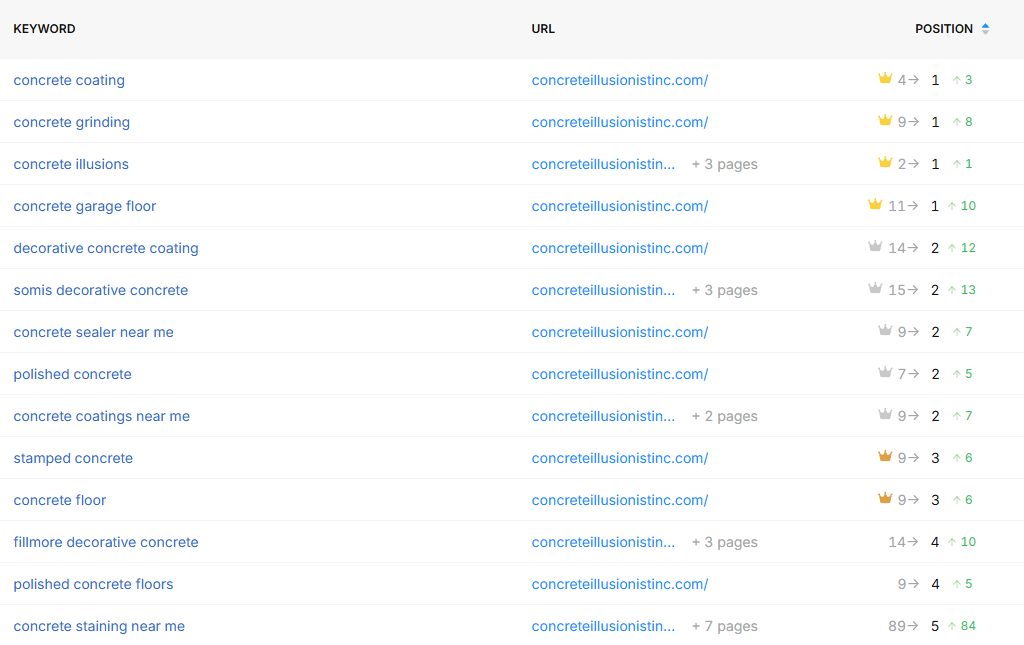Click silver crown in polished concrete row
Screen dimensions: 1024x645
(885, 372)
